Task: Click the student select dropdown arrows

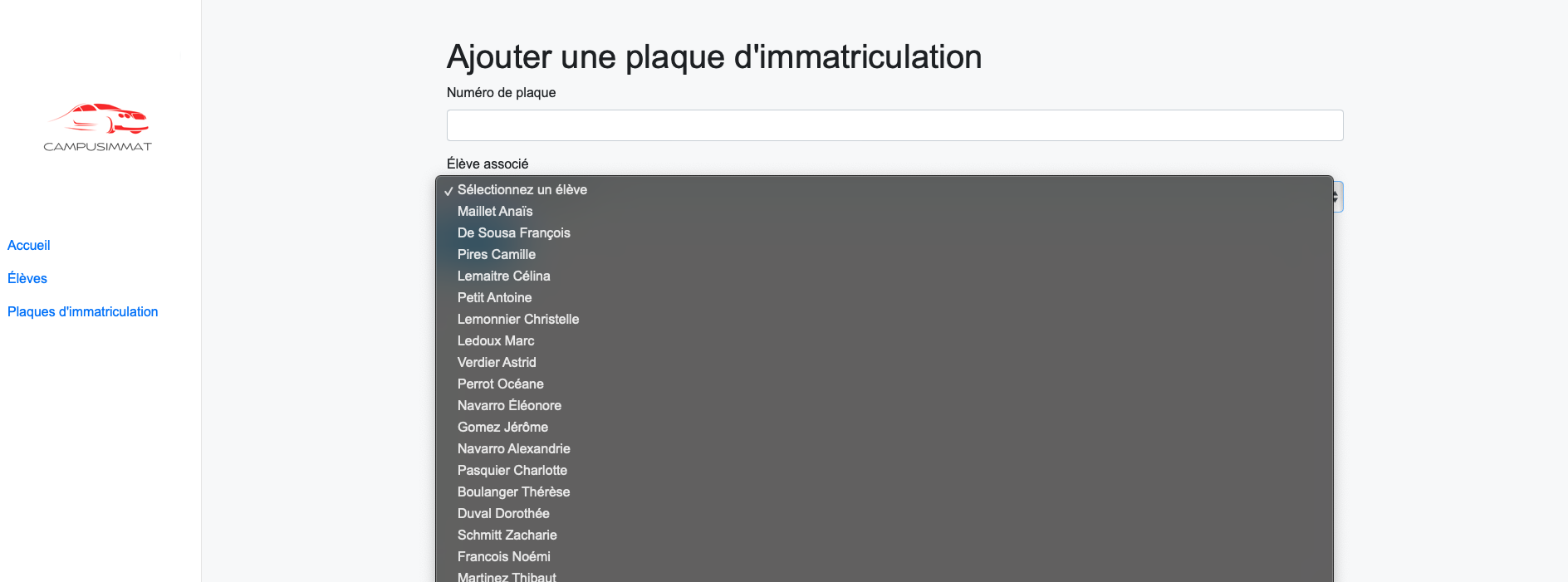Action: 1336,197
